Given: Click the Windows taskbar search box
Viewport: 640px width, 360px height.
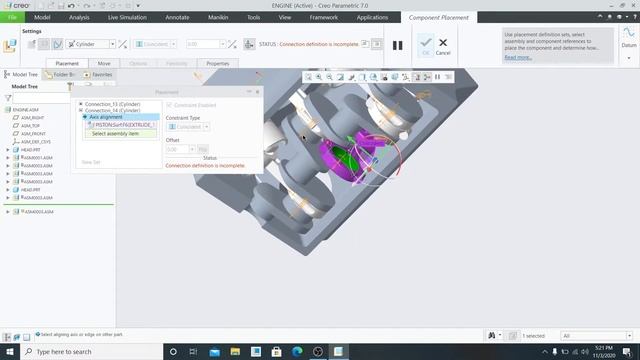Looking at the screenshot, I should (x=91, y=351).
